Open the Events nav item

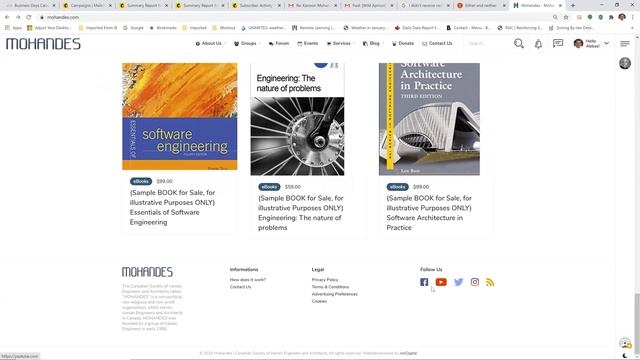click(308, 43)
